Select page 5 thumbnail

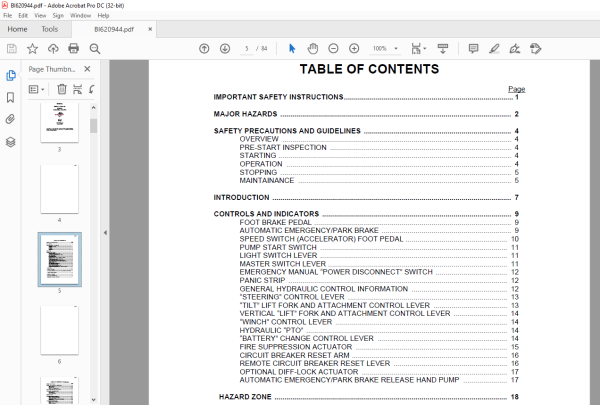[60, 260]
